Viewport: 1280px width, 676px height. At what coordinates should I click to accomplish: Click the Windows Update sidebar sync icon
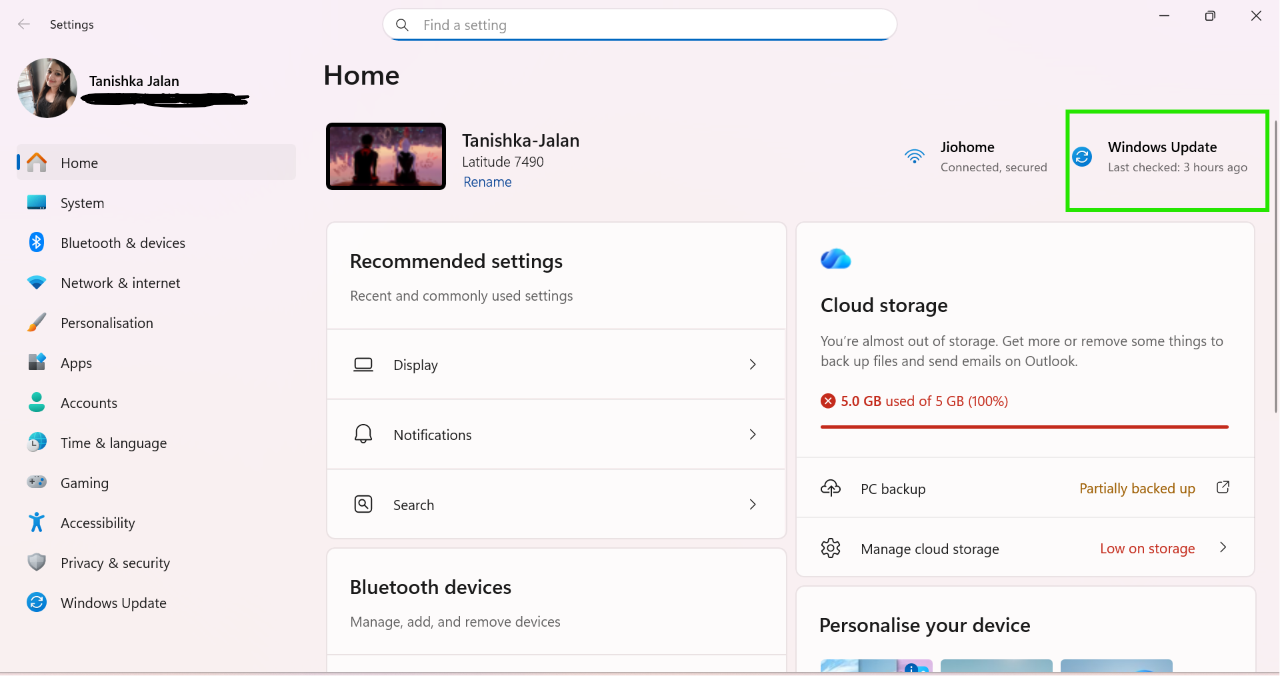(x=37, y=602)
